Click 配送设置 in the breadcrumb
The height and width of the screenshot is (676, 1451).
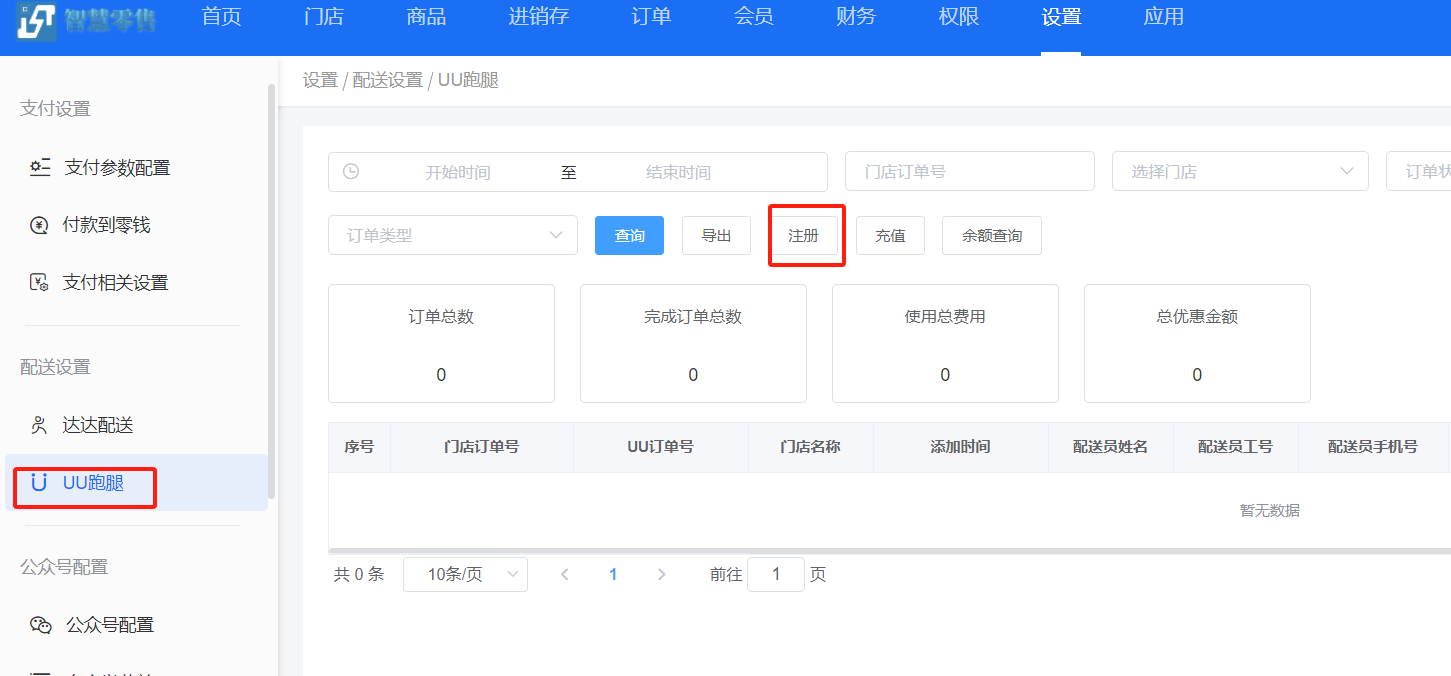[x=388, y=80]
